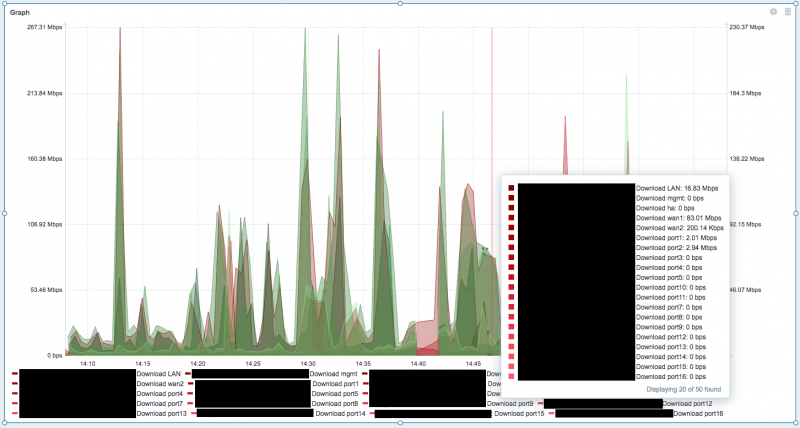Click the 14:15 time label on x-axis
This screenshot has width=800, height=428.
pos(143,364)
